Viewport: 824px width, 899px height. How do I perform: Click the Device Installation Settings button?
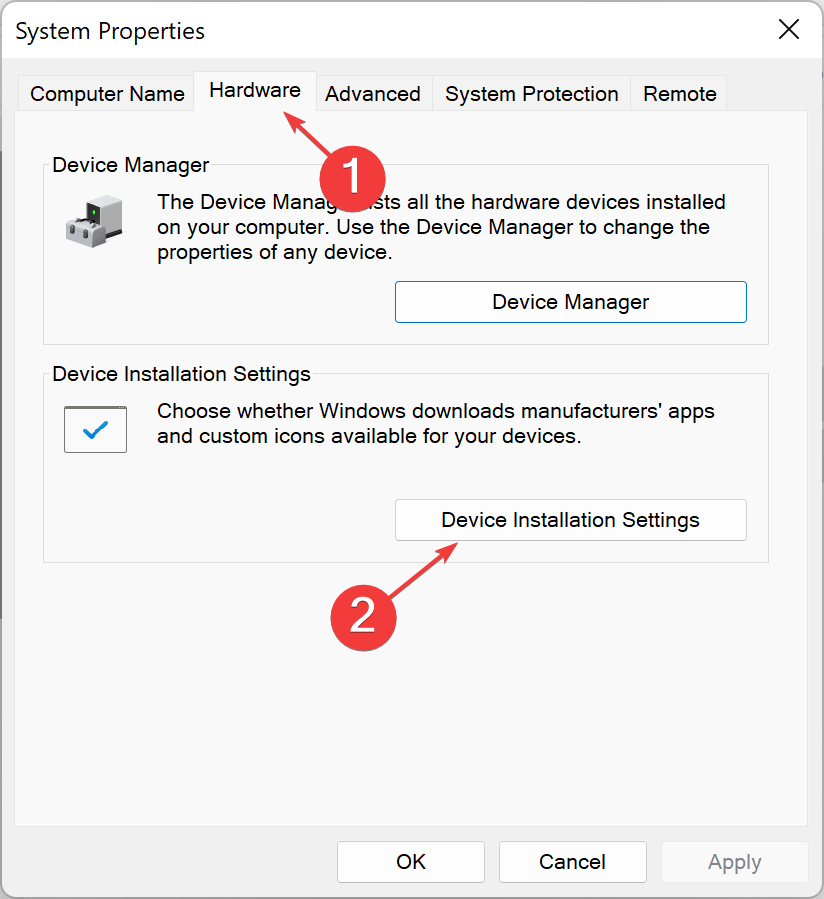click(571, 520)
